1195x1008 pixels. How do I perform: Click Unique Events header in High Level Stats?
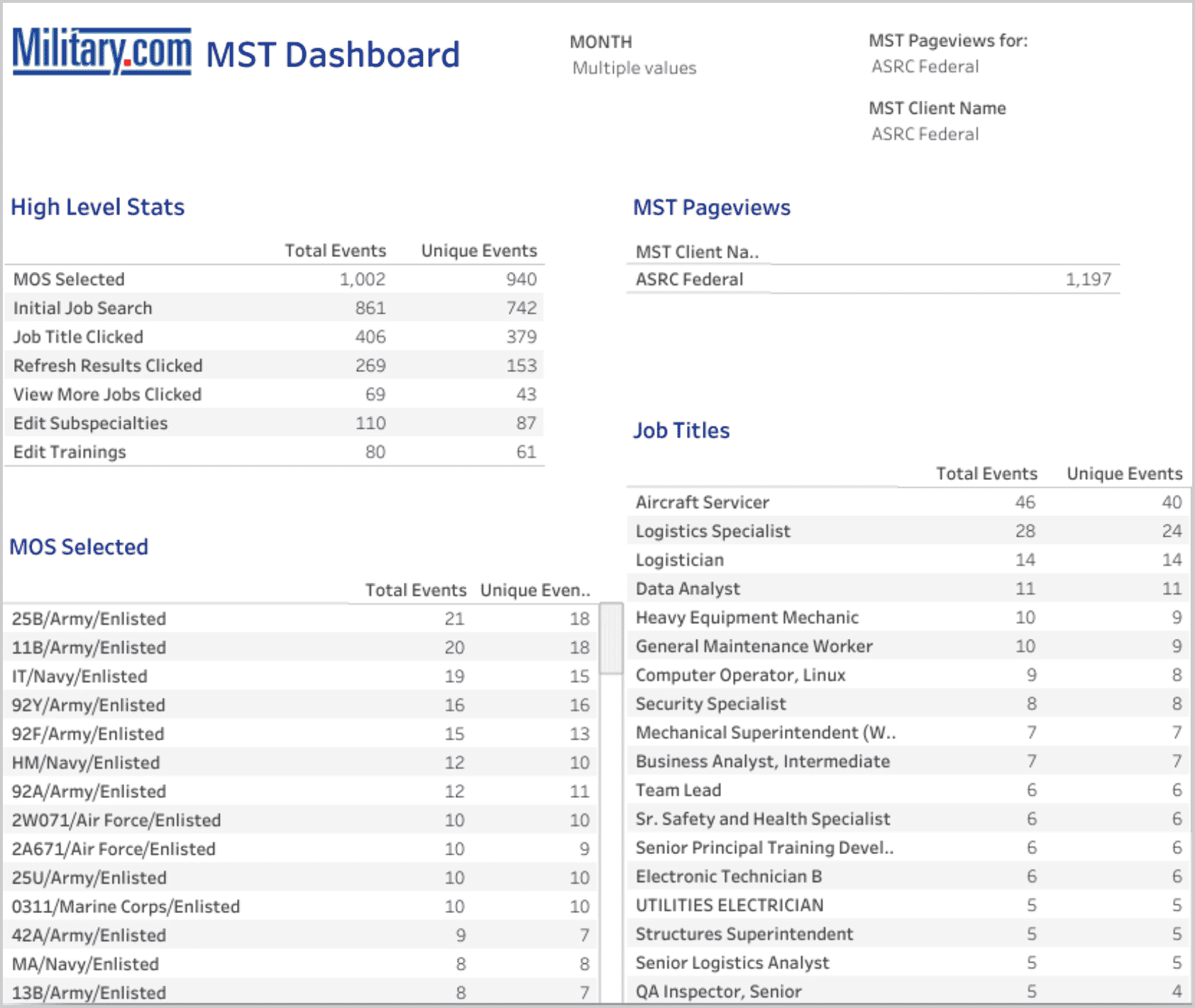click(479, 251)
